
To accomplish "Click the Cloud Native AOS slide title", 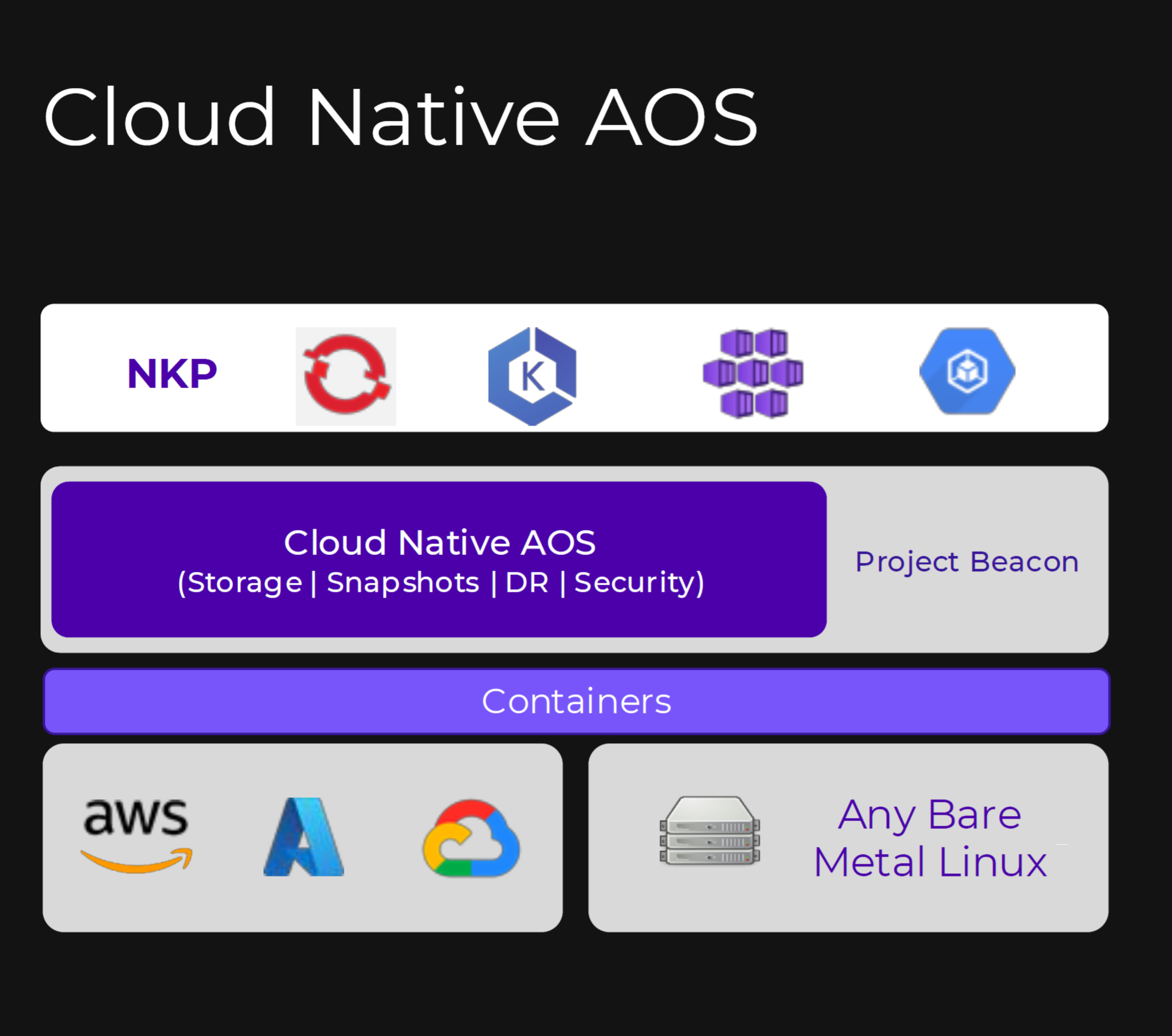I will [400, 117].
